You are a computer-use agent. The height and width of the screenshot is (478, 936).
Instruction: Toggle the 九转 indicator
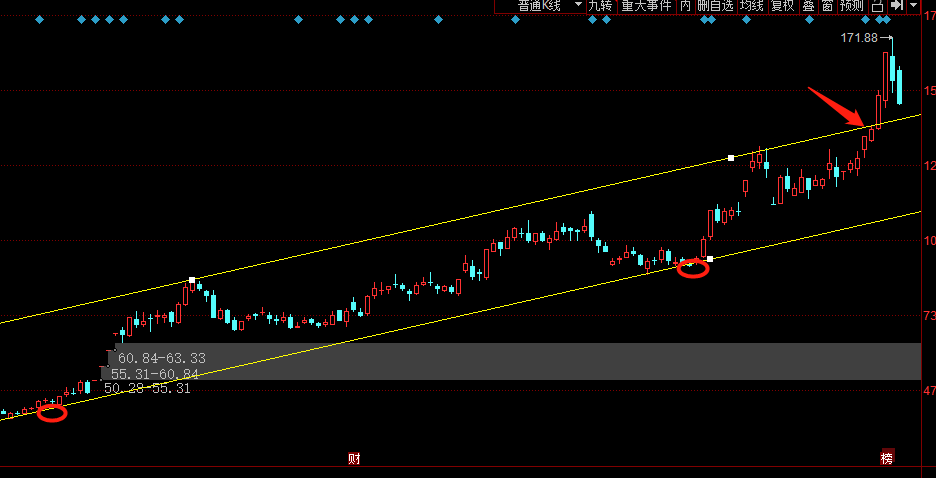(x=599, y=6)
